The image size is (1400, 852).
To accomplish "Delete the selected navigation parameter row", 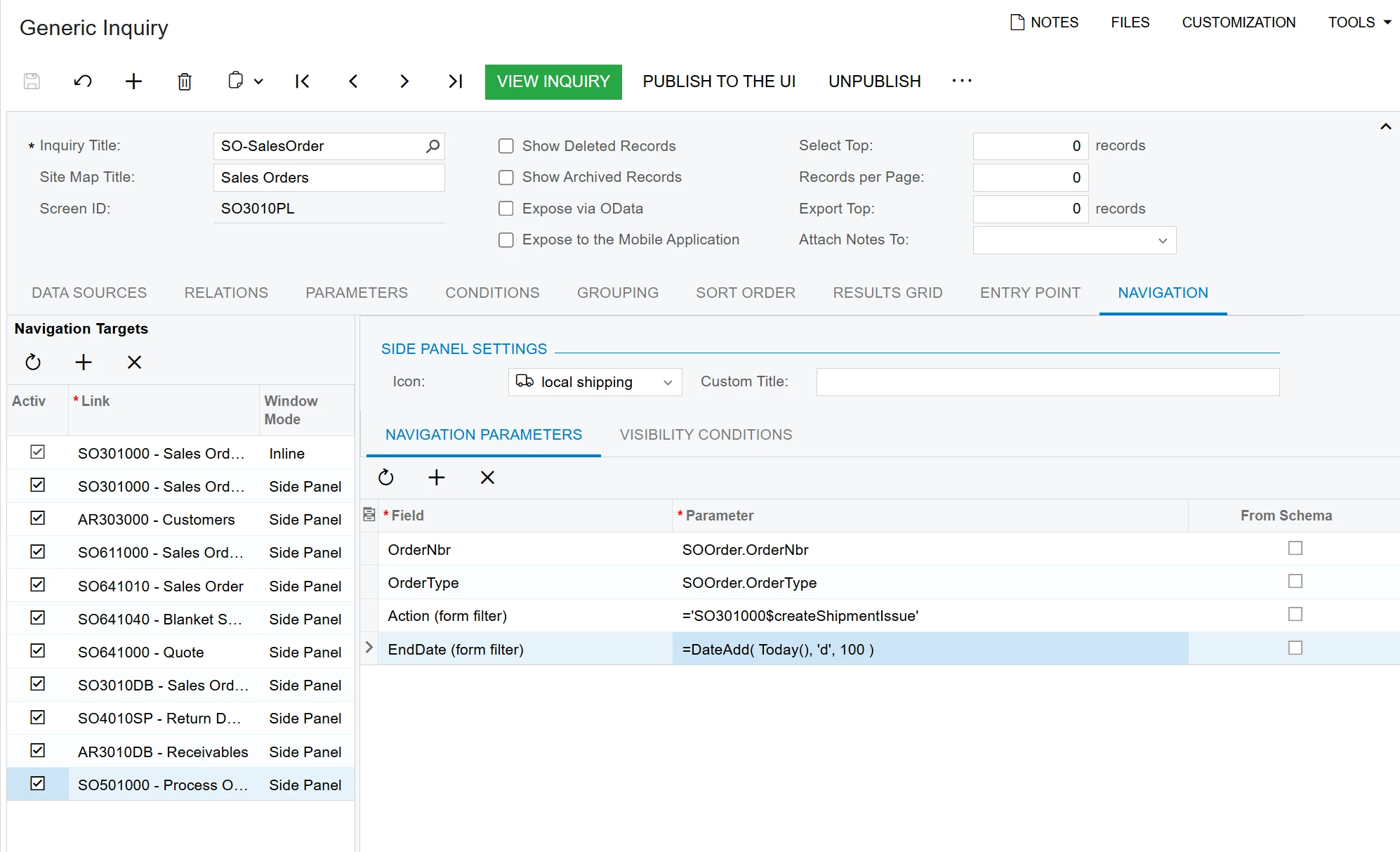I will pyautogui.click(x=487, y=478).
